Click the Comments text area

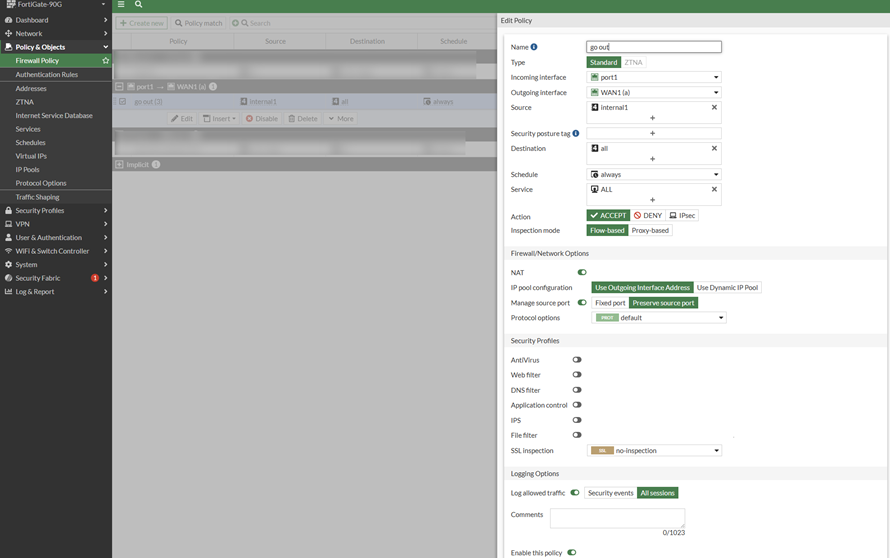pyautogui.click(x=618, y=518)
